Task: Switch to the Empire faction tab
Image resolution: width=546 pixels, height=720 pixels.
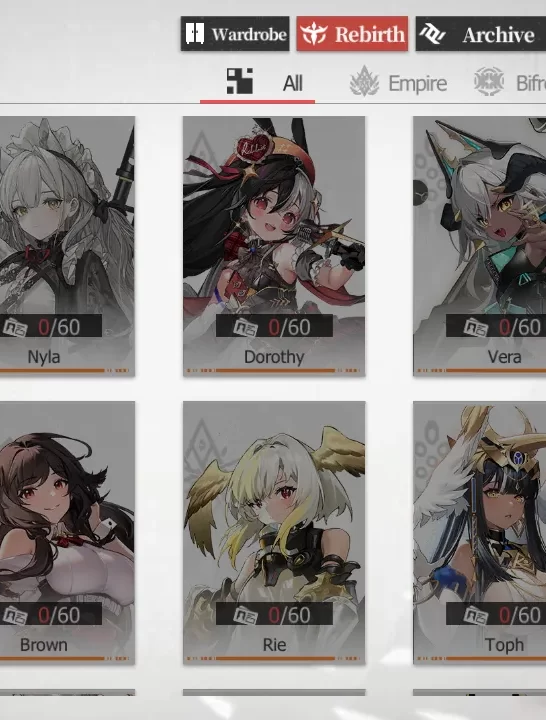Action: 398,83
